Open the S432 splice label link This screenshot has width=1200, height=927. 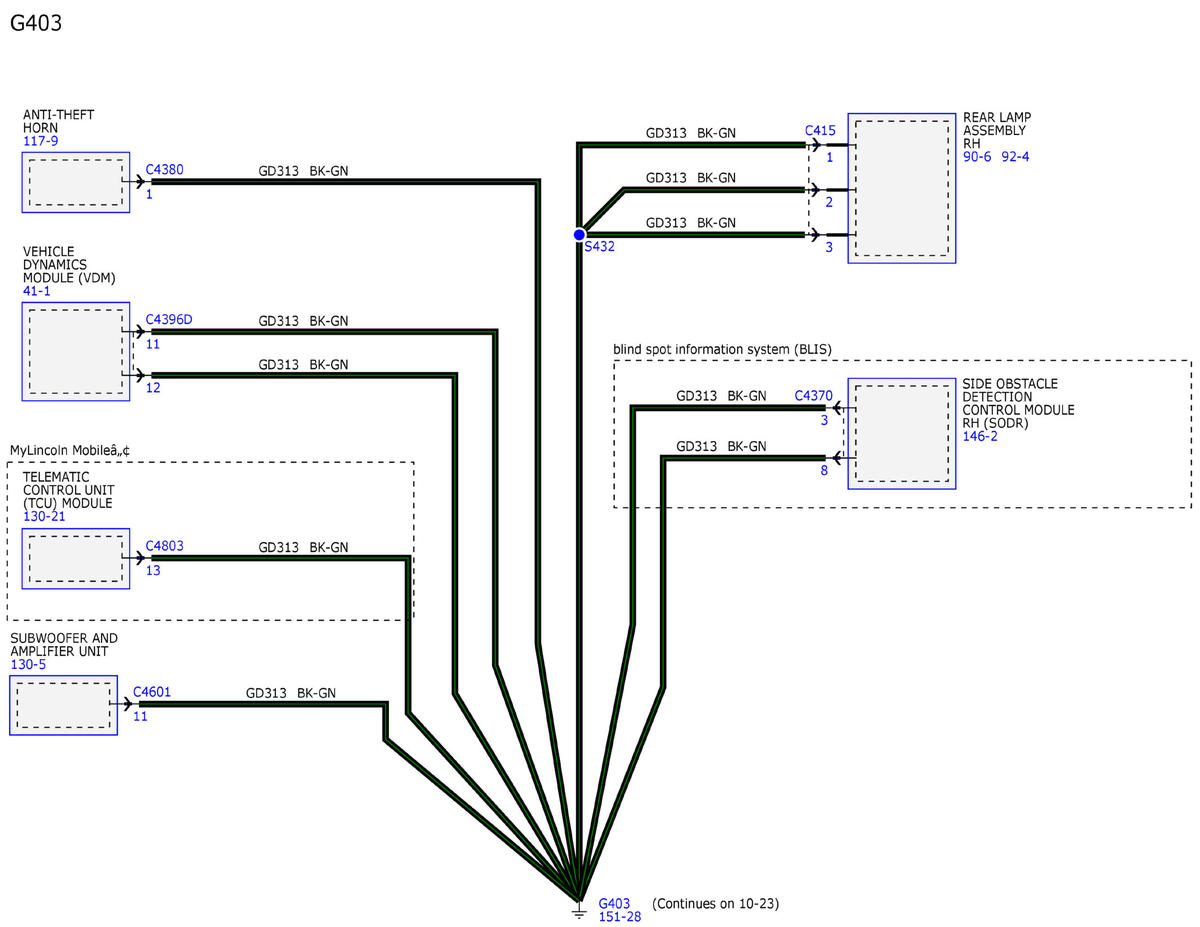[x=600, y=246]
